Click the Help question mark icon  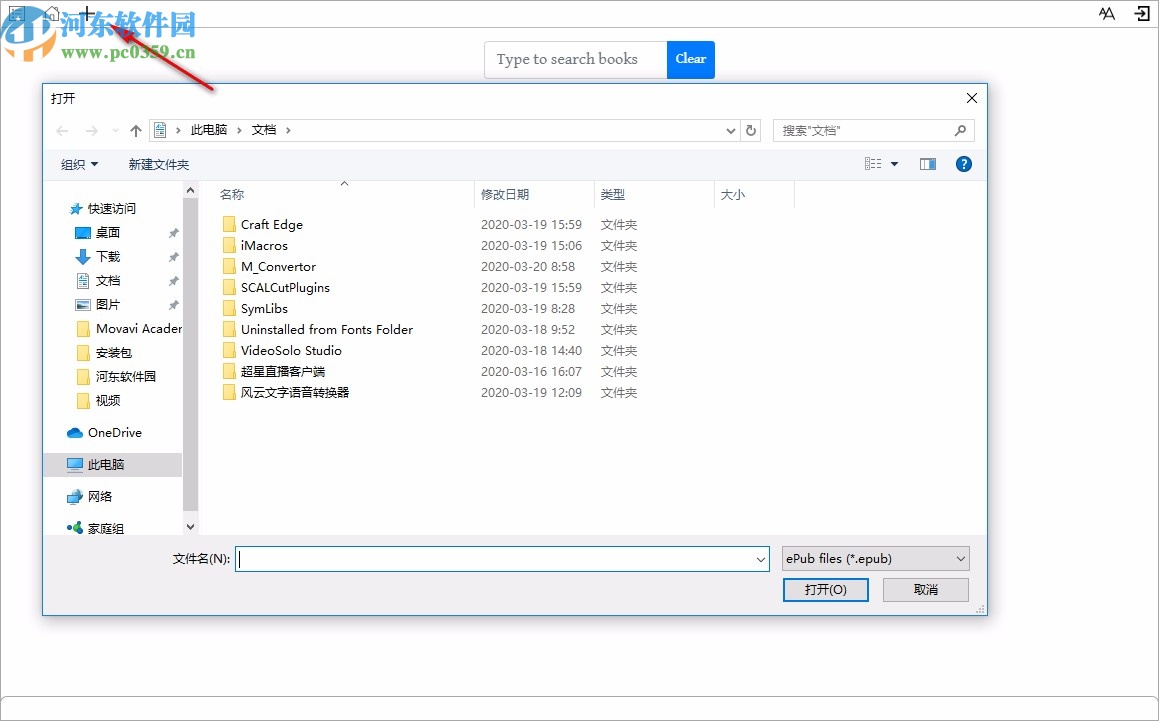coord(963,163)
